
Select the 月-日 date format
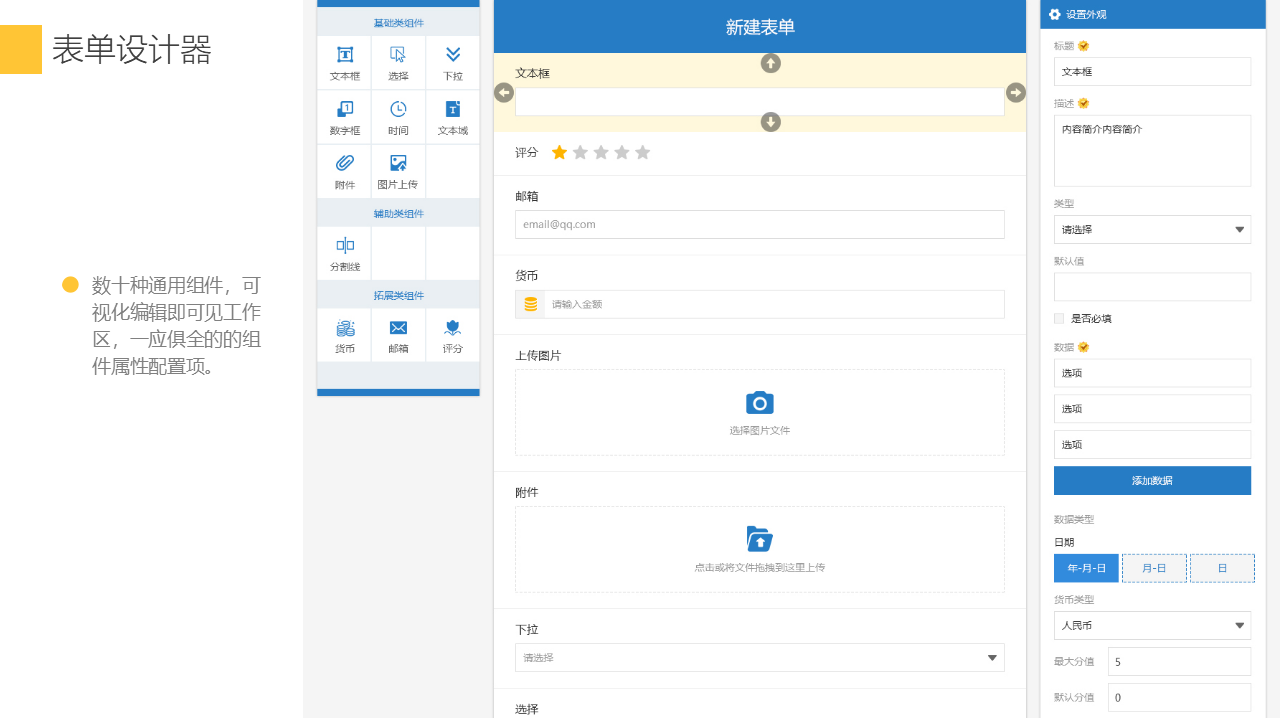(1154, 568)
